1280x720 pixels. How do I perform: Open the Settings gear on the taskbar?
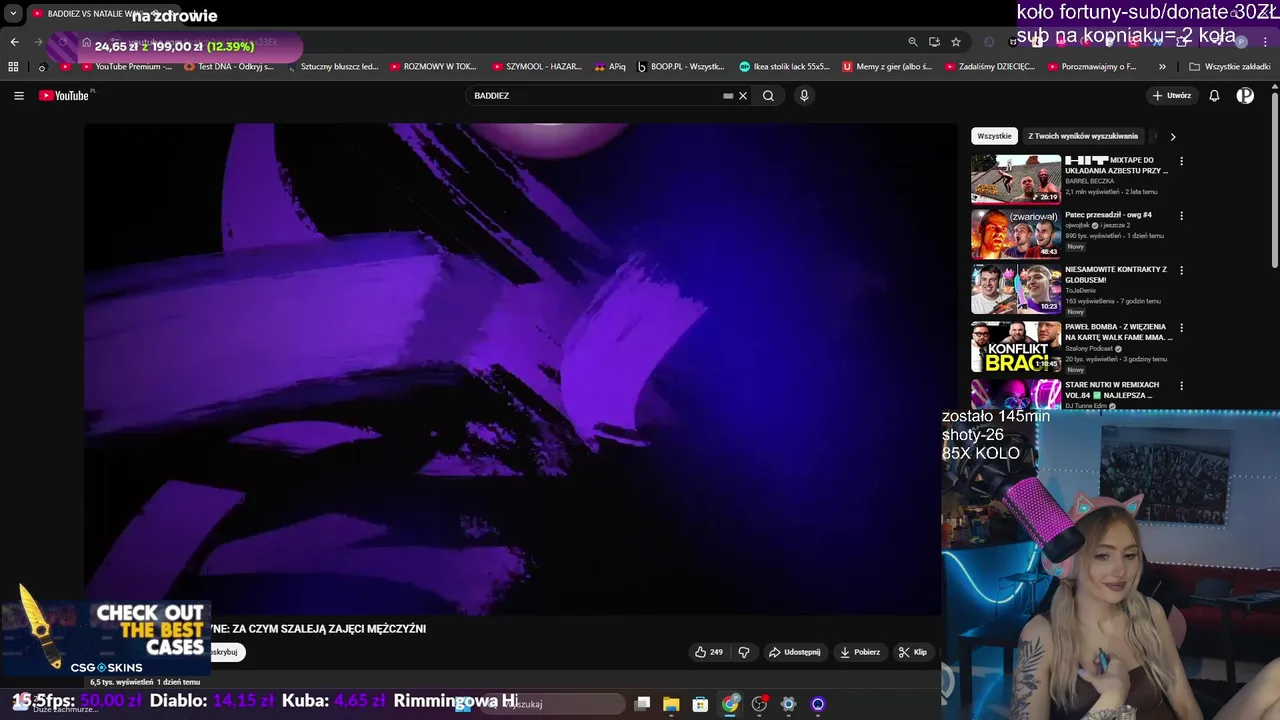tap(788, 704)
